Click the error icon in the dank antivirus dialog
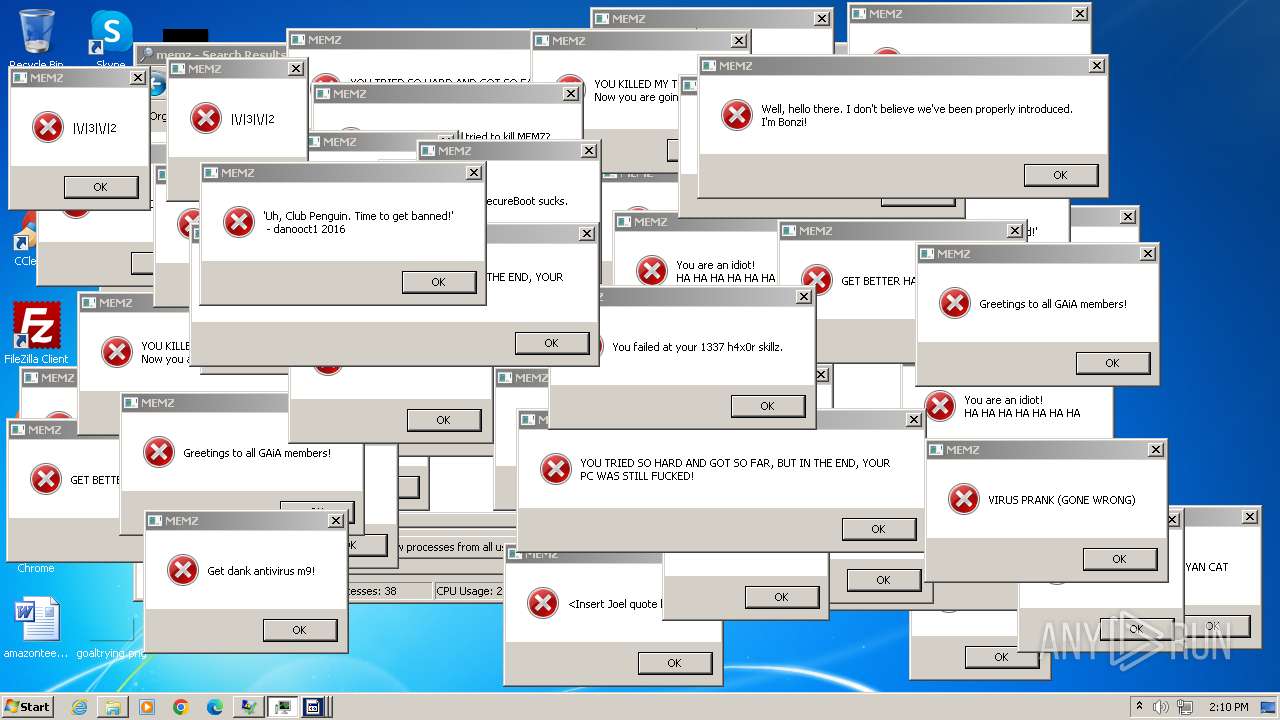1280x720 pixels. (x=182, y=570)
